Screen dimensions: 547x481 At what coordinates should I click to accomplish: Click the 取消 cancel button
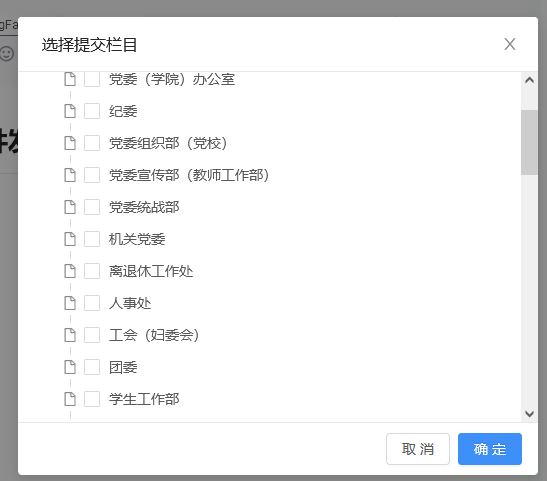pos(418,449)
